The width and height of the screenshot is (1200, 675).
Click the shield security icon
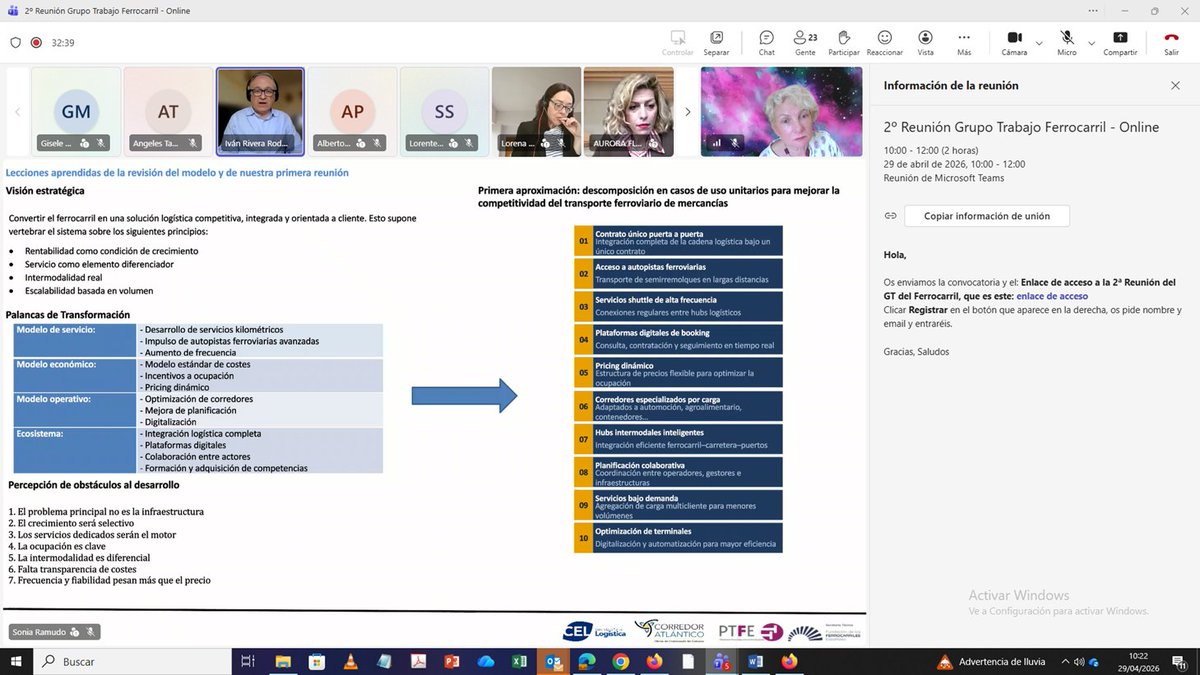point(15,43)
